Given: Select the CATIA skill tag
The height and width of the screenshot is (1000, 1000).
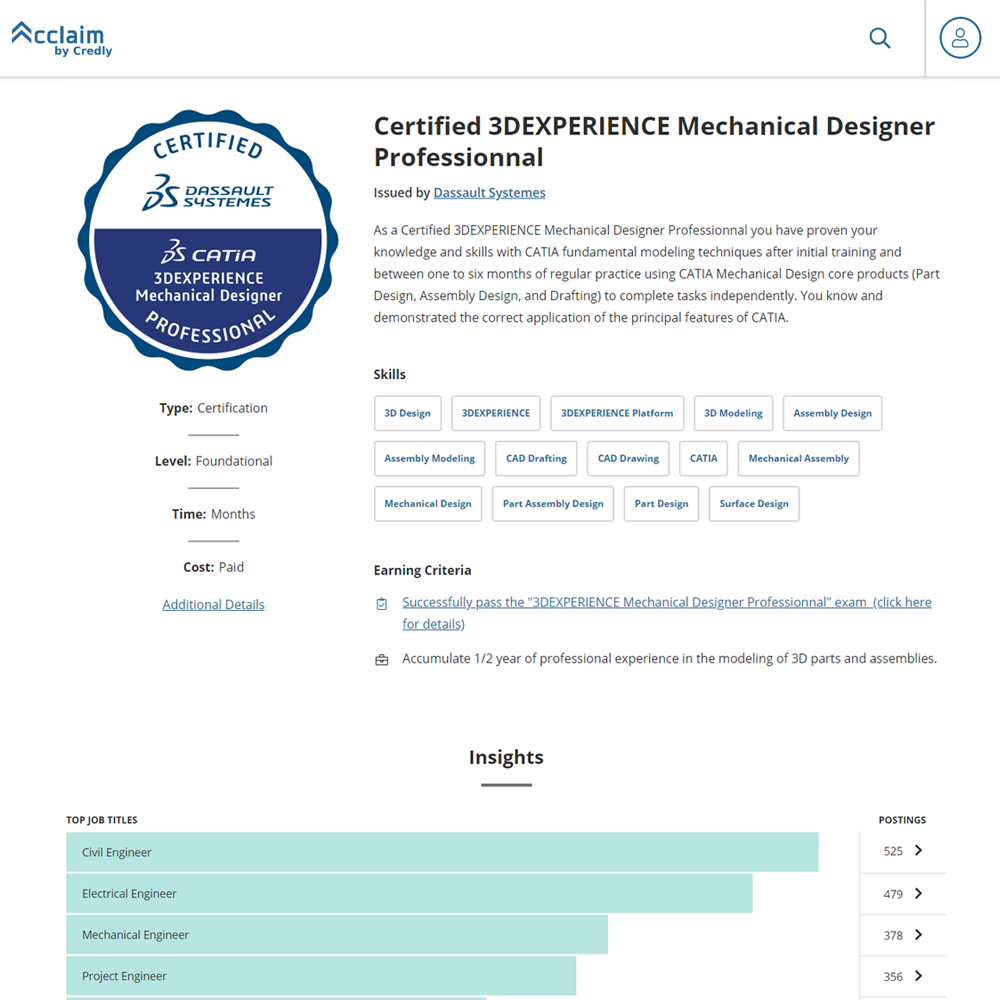Looking at the screenshot, I should tap(703, 459).
